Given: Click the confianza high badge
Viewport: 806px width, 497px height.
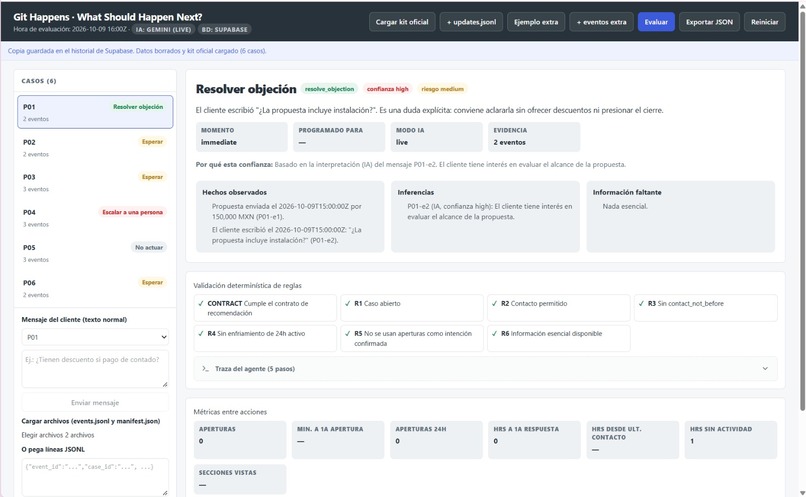Looking at the screenshot, I should pyautogui.click(x=388, y=89).
